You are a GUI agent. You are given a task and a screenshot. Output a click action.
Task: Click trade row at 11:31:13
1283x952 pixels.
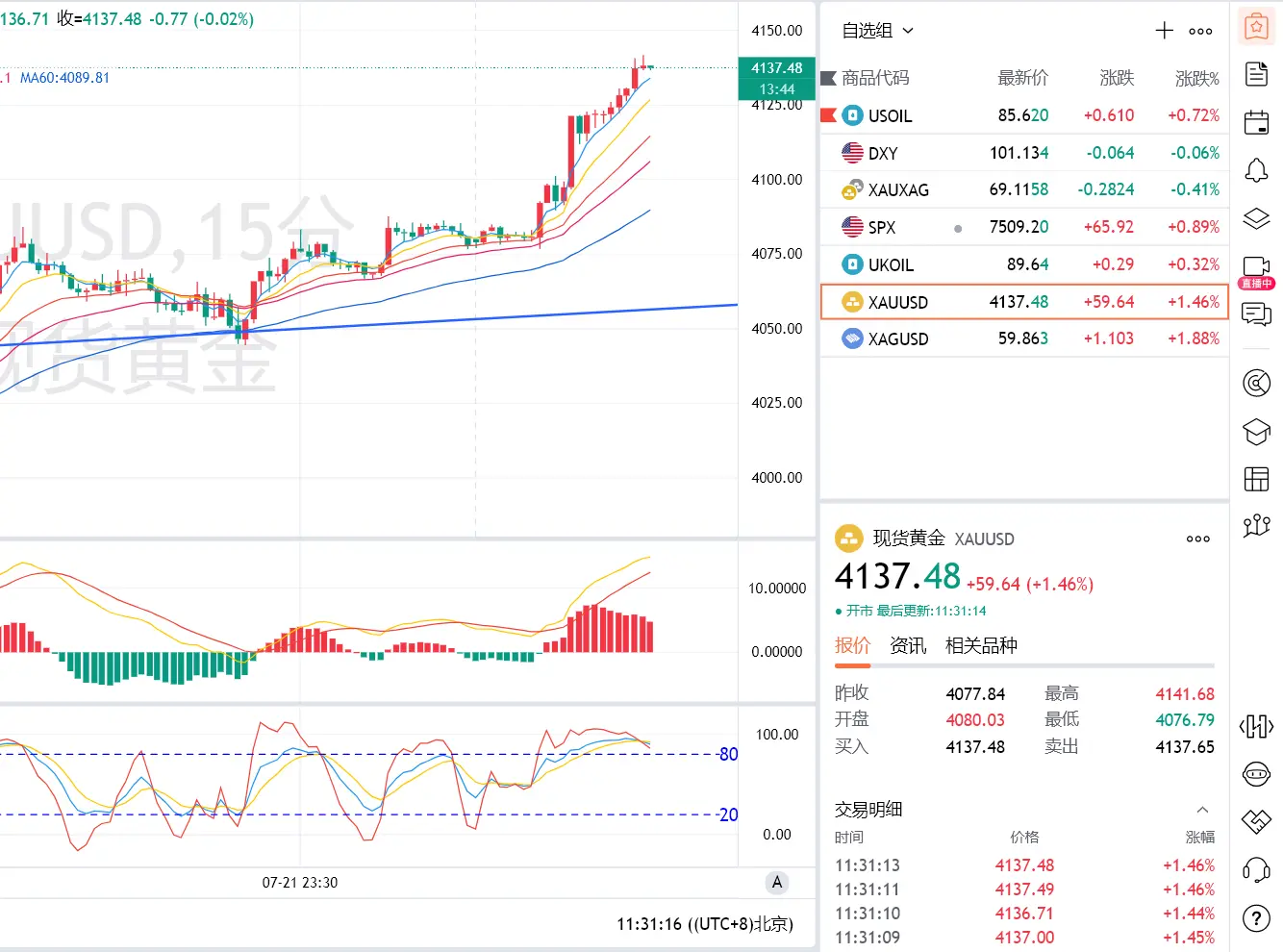pyautogui.click(x=1024, y=865)
